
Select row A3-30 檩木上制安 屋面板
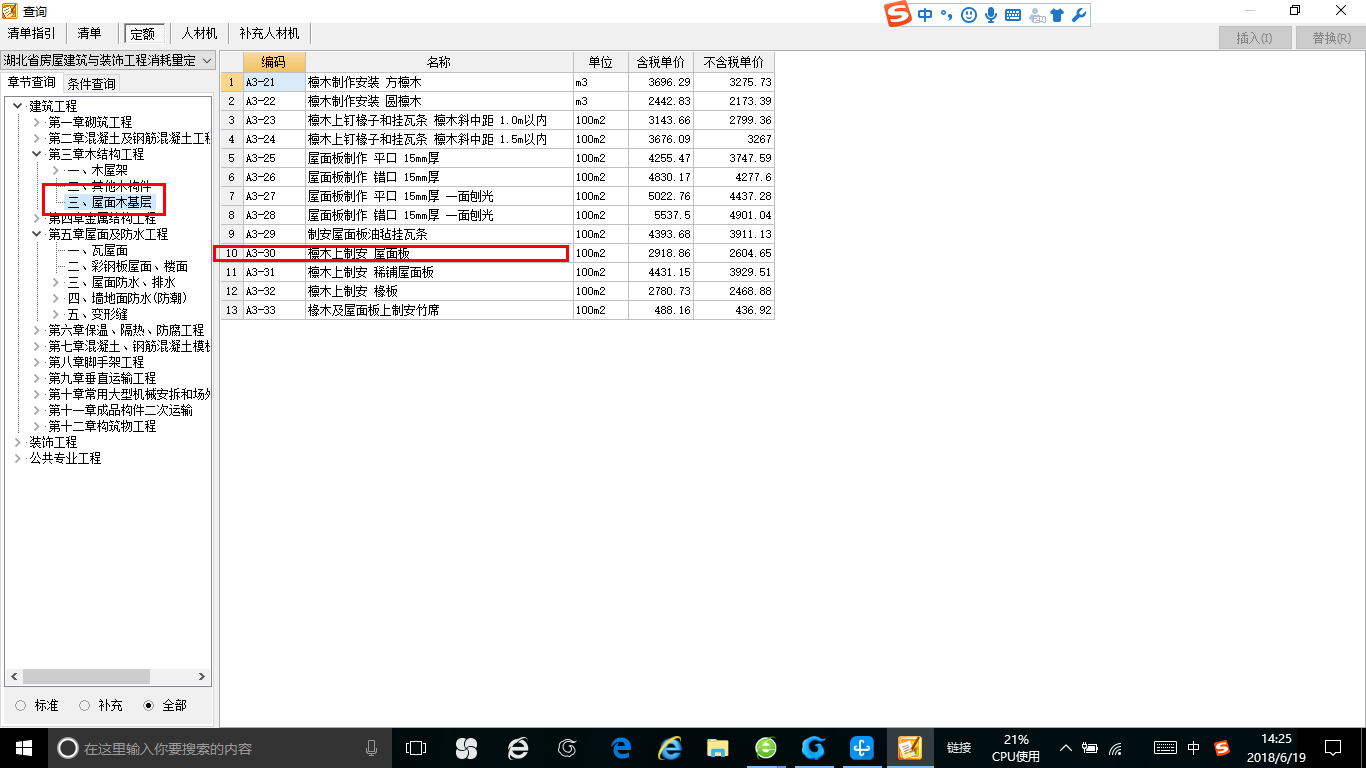pyautogui.click(x=498, y=253)
